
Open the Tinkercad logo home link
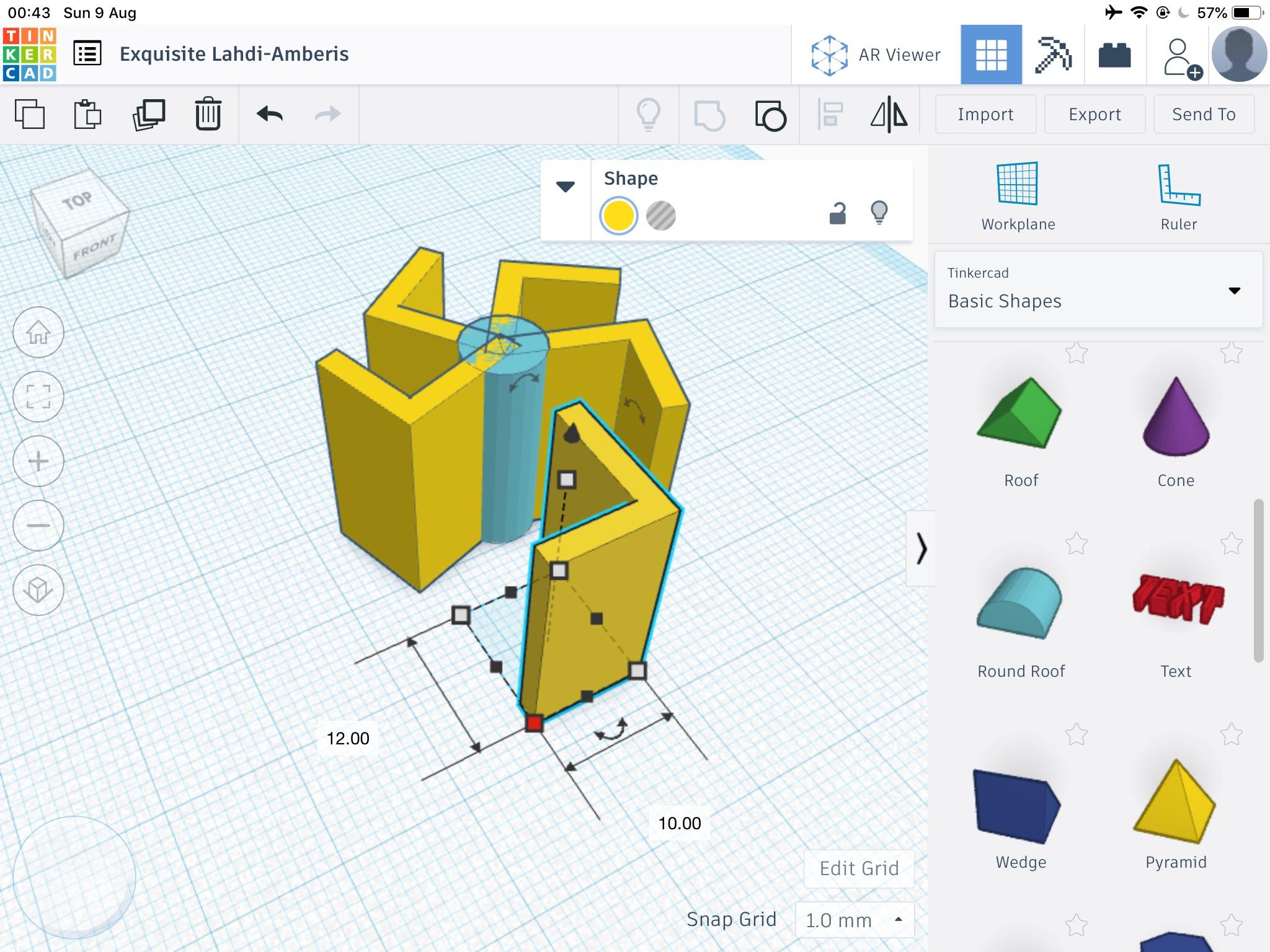30,55
